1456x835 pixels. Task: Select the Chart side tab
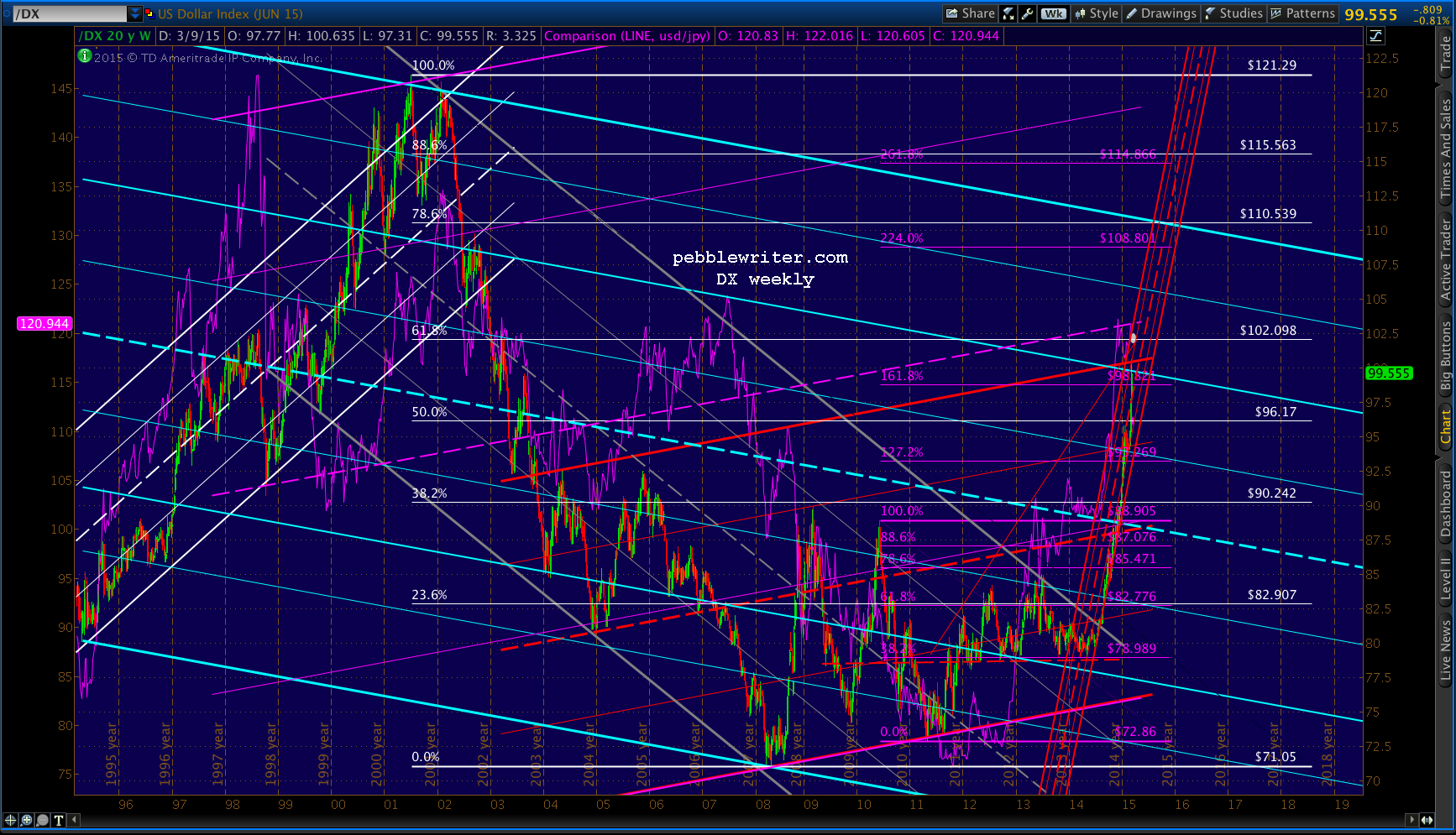1445,426
